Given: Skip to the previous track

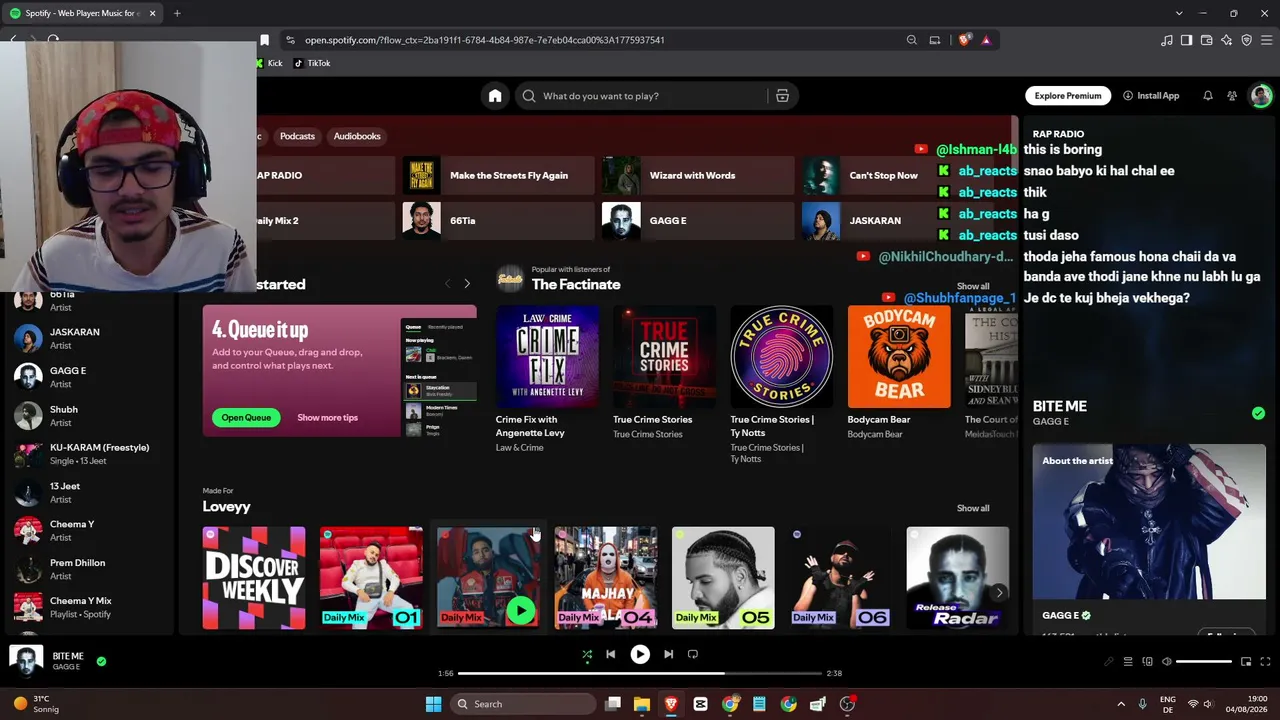Looking at the screenshot, I should point(611,654).
